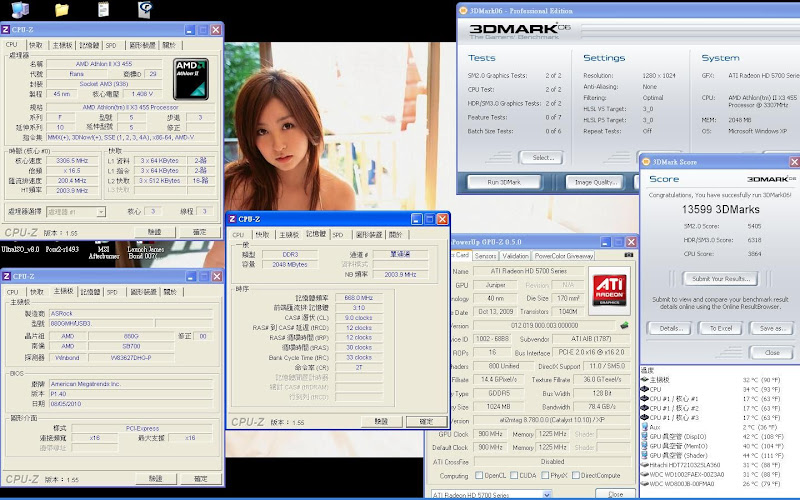Click the CPU #1 core #3 sensor icon
The image size is (800, 500).
pos(644,417)
